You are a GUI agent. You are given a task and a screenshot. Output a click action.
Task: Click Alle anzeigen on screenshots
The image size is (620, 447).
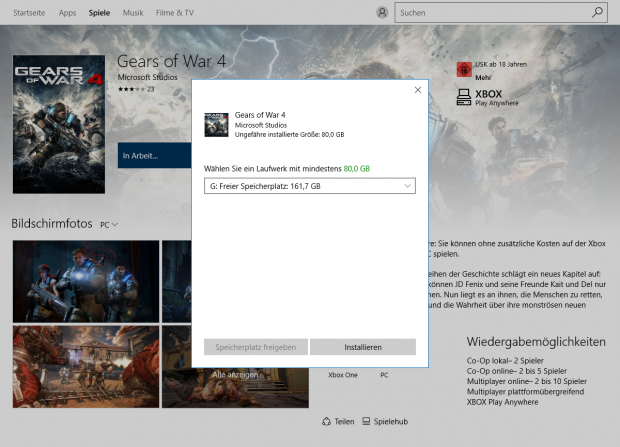235,374
